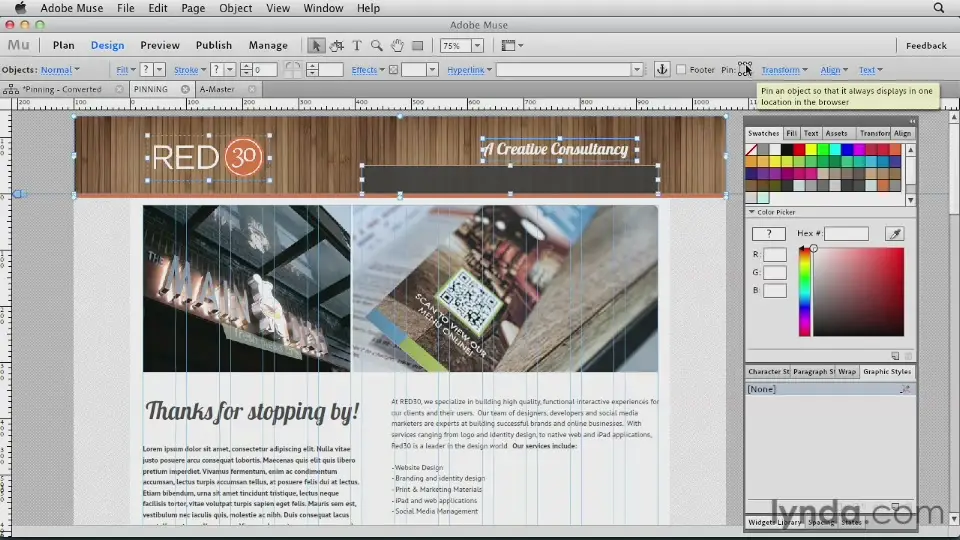Select the Selection arrow tool
Viewport: 960px width, 540px height.
[x=316, y=45]
